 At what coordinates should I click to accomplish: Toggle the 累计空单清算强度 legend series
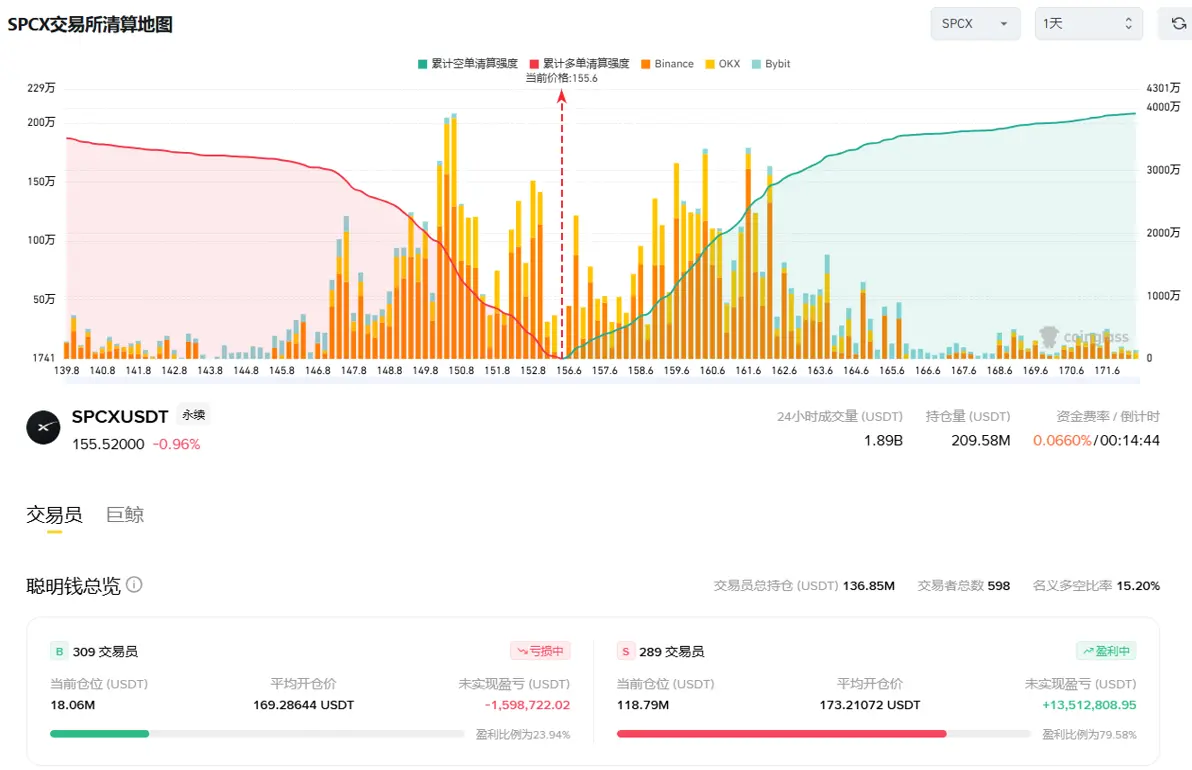pos(468,64)
